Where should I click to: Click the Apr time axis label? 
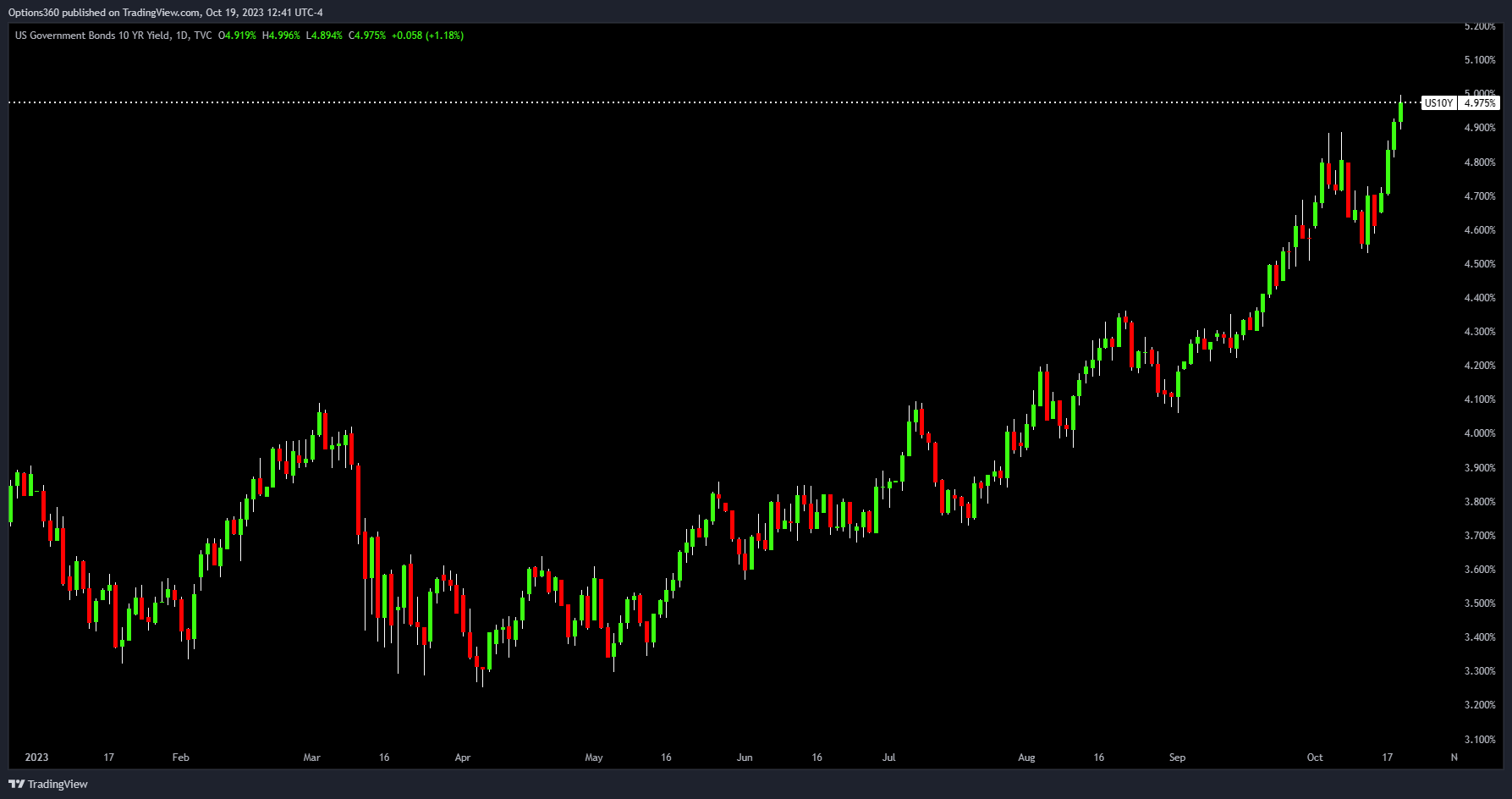(462, 758)
